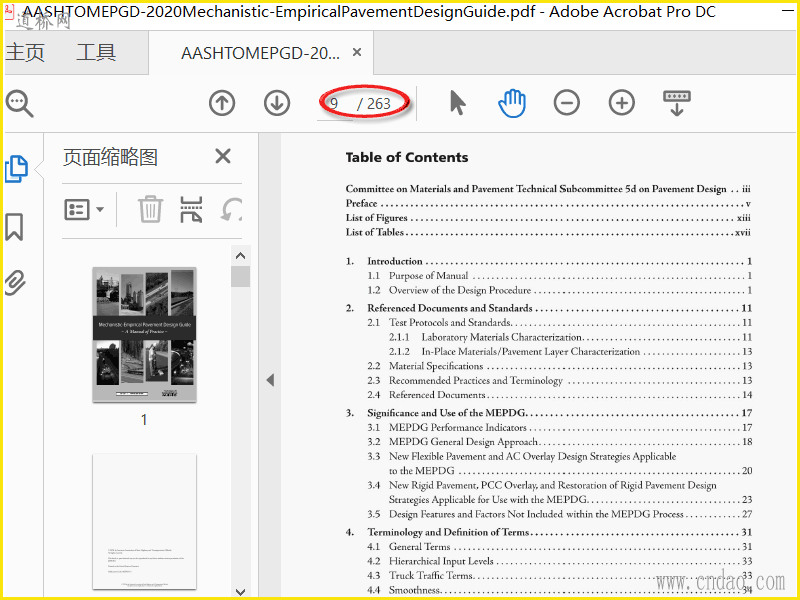The height and width of the screenshot is (600, 800).
Task: Open thumbnail options list dropdown
Action: [84, 209]
